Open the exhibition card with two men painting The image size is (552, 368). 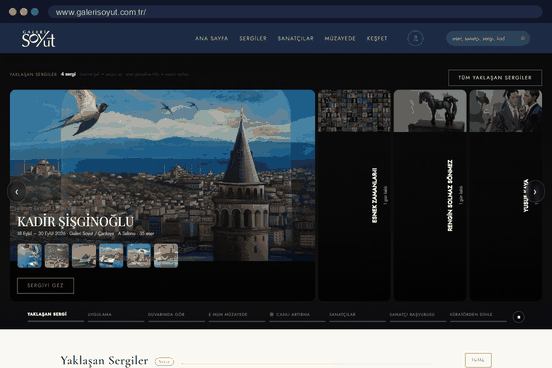click(506, 195)
